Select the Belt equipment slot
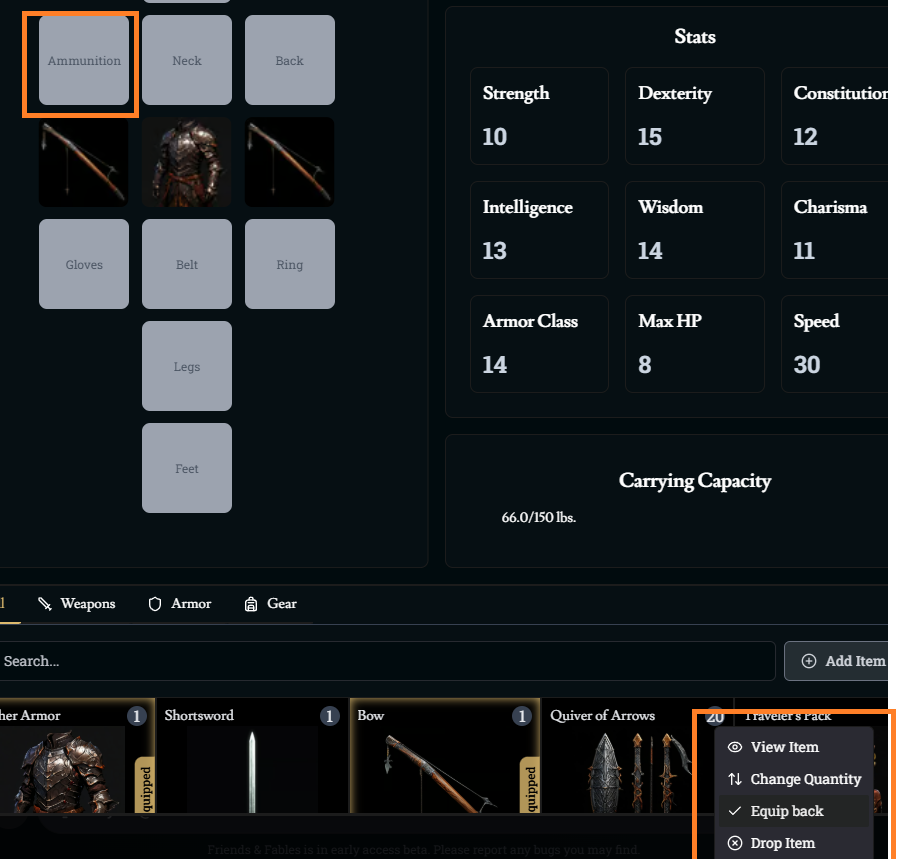This screenshot has height=859, width=898. pos(187,265)
